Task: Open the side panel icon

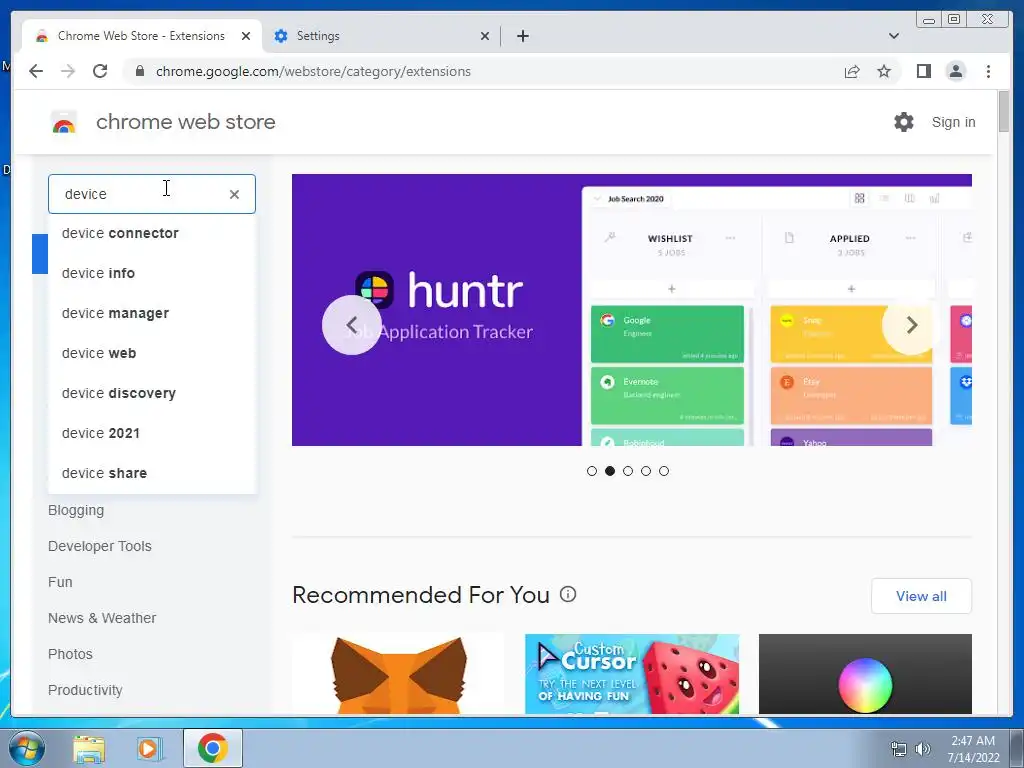Action: (x=923, y=71)
